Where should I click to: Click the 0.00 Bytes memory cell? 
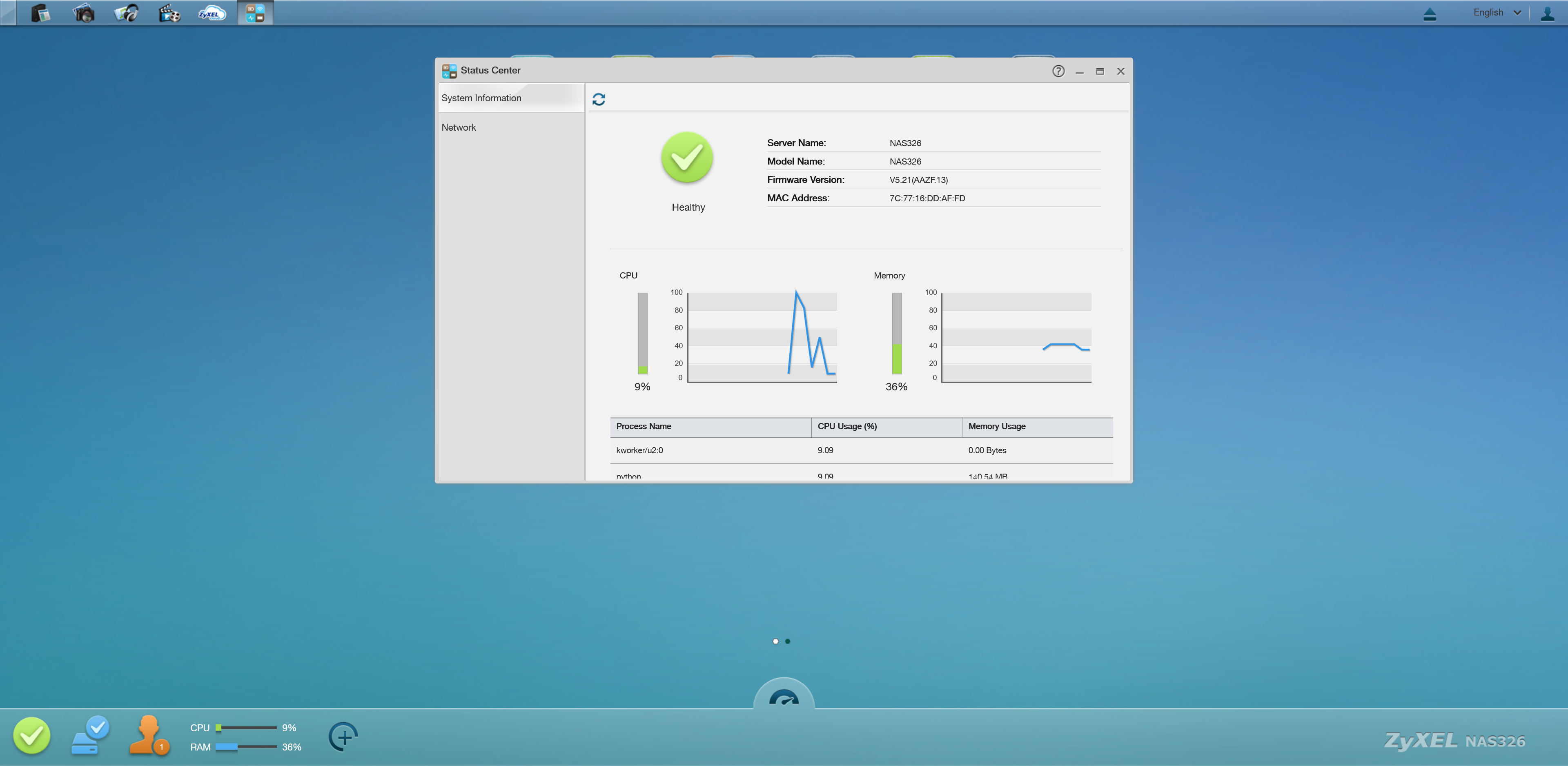tap(987, 451)
